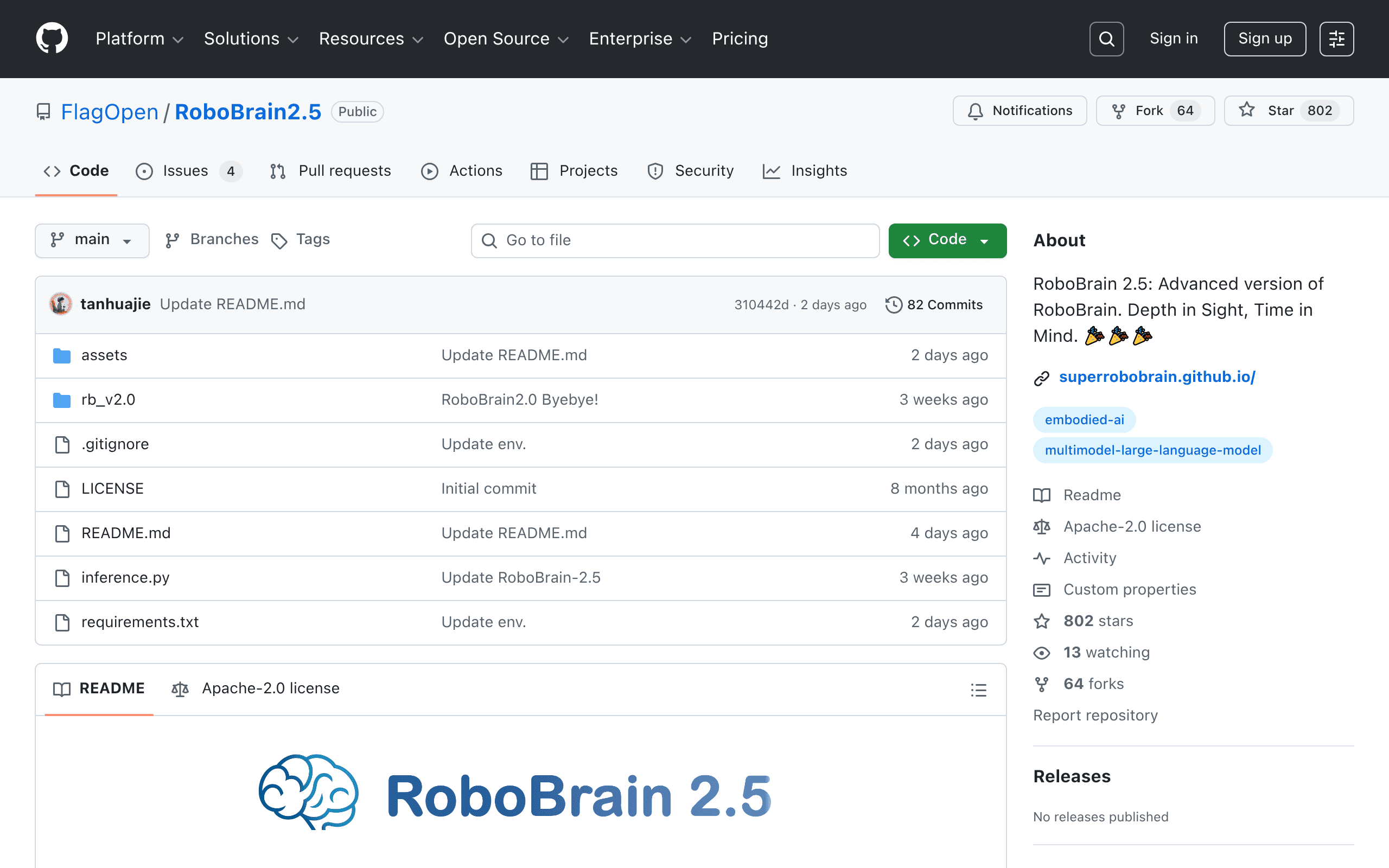Click the Readme book icon in sidebar
This screenshot has width=1389, height=868.
1042,495
